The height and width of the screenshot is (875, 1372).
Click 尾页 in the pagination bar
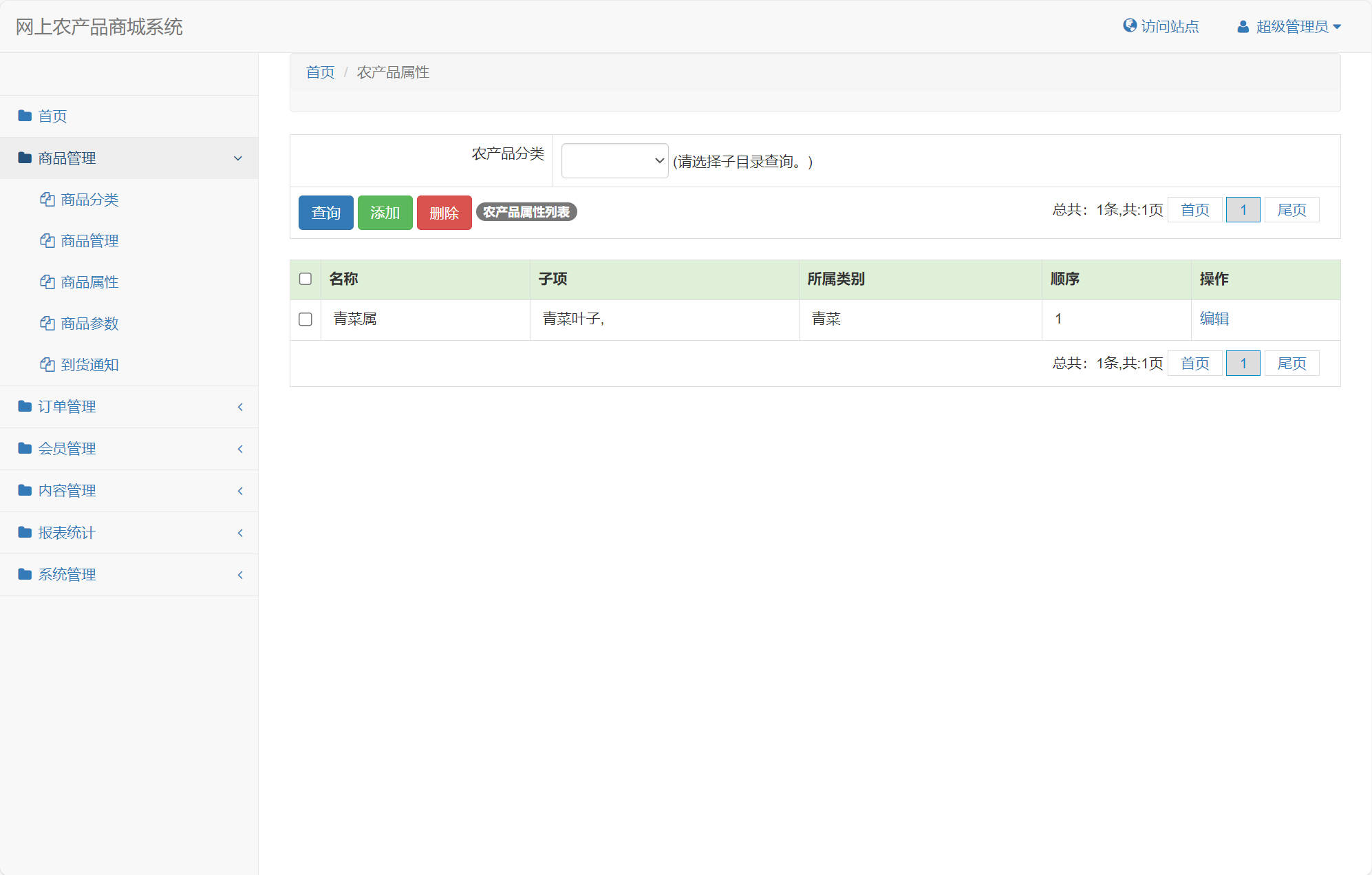pos(1291,210)
